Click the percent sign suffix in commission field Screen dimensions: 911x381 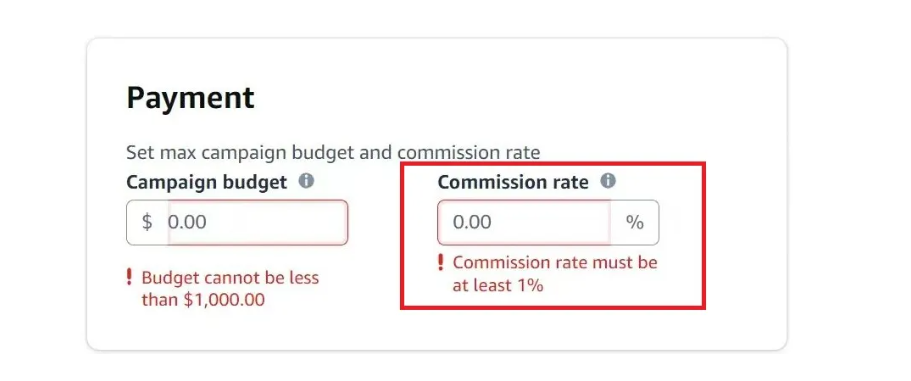pyautogui.click(x=634, y=222)
